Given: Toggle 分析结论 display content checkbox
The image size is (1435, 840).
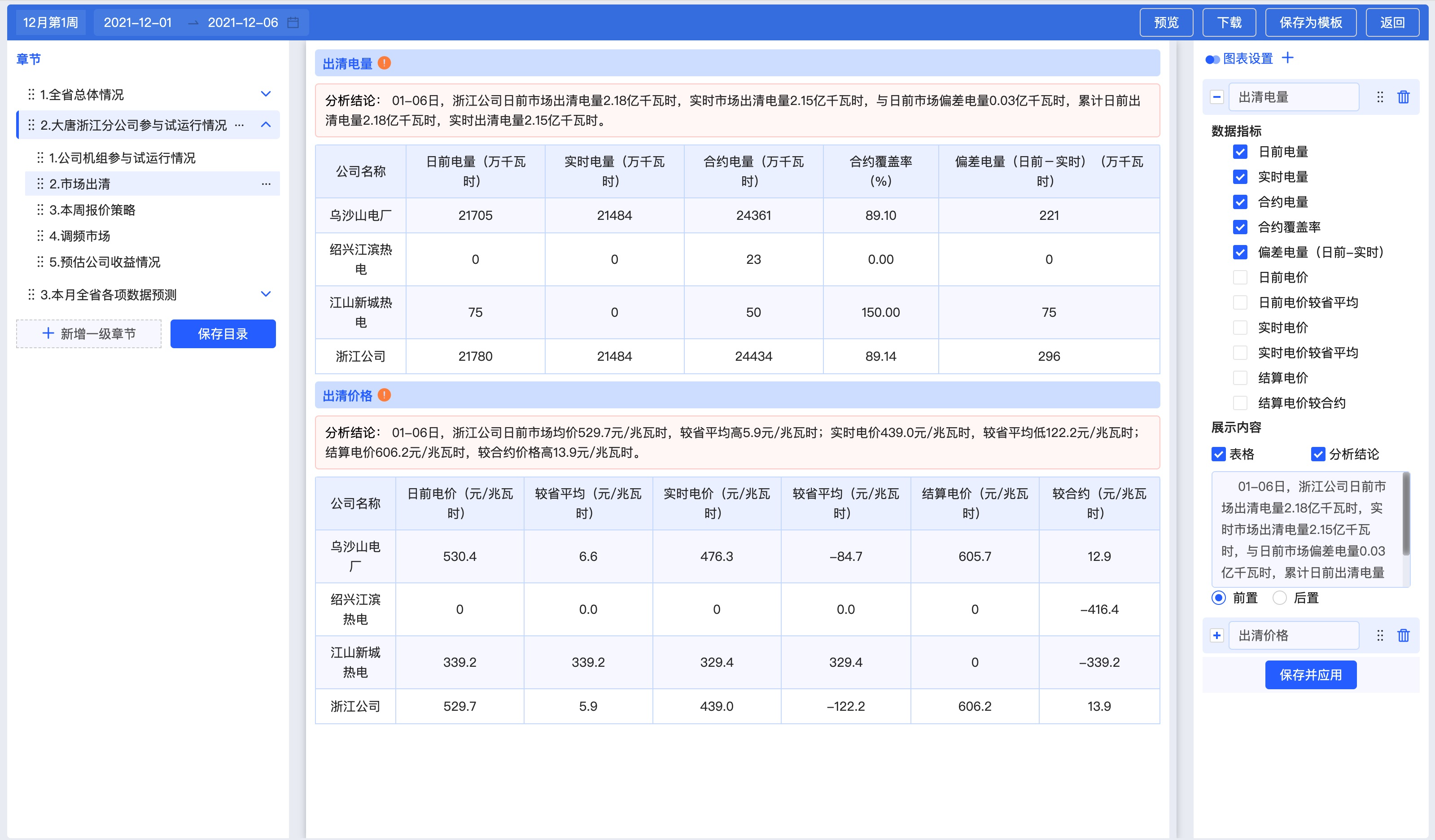Looking at the screenshot, I should click(x=1318, y=454).
